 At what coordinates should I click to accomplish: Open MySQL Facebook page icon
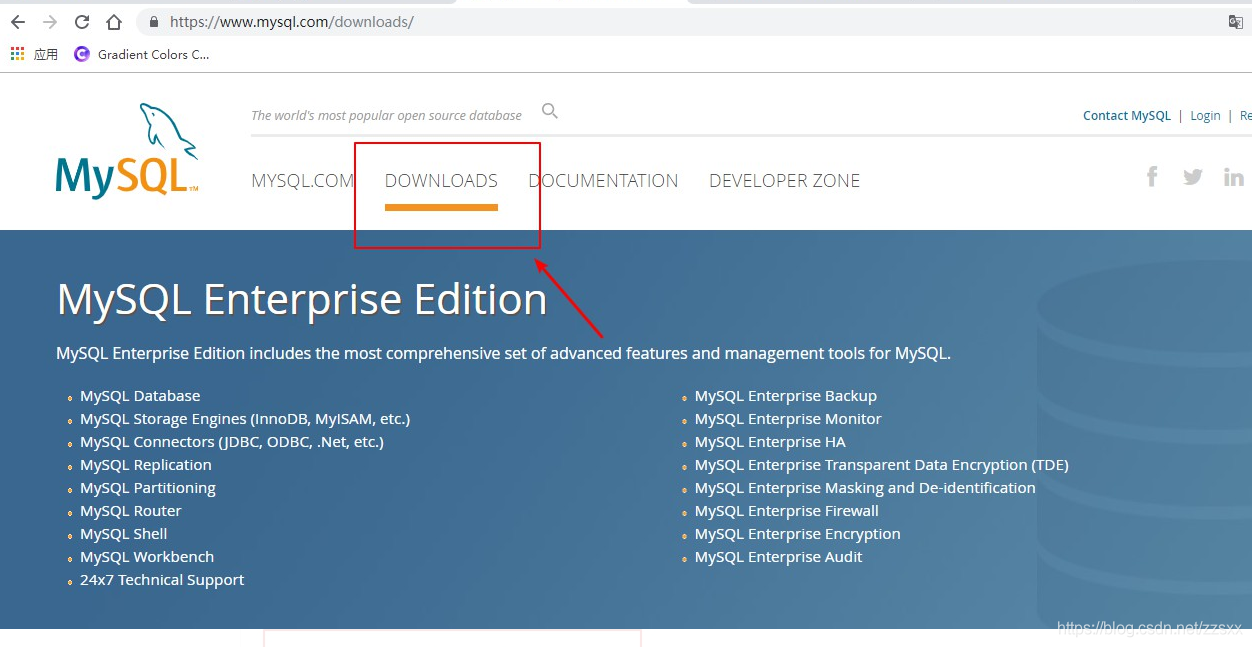click(1152, 177)
